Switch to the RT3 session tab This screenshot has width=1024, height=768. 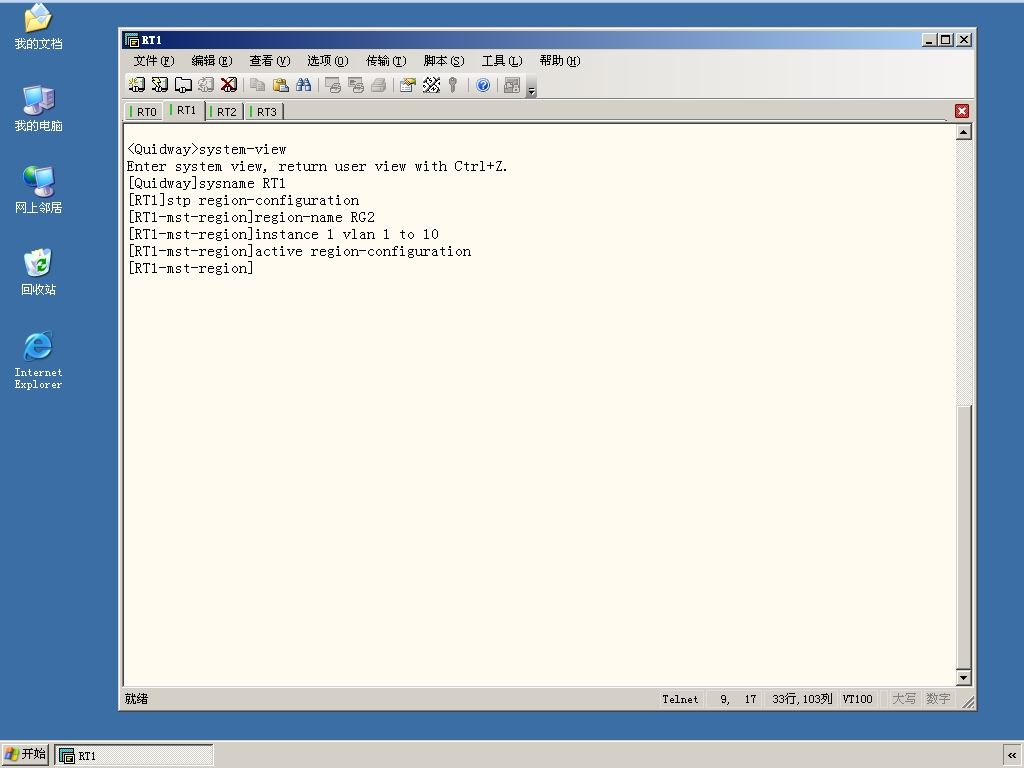click(264, 112)
